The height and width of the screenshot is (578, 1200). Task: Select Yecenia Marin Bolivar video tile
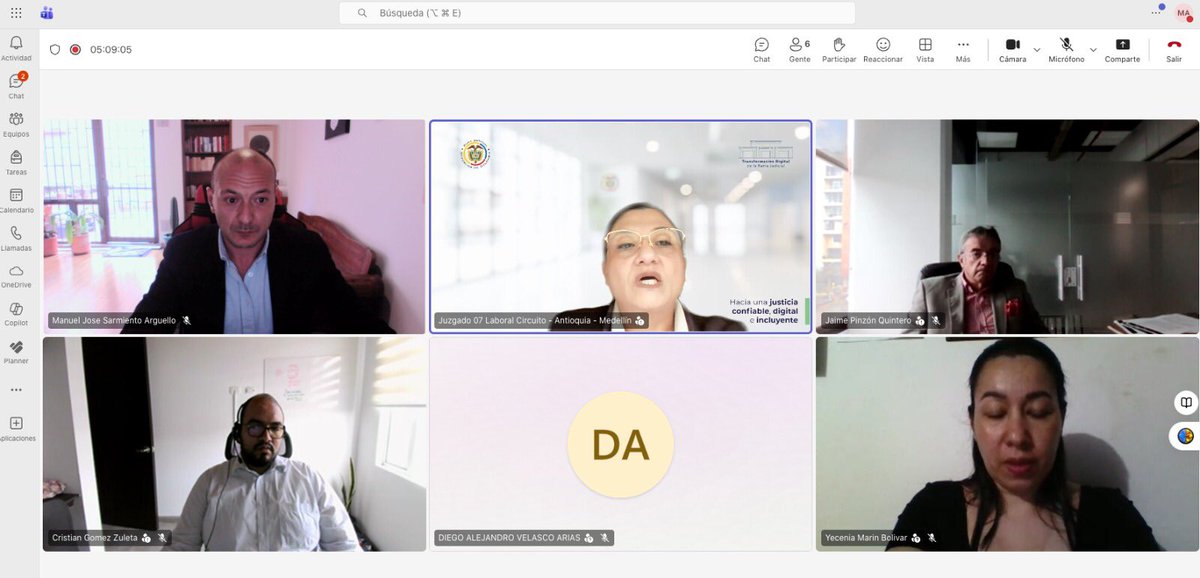point(1007,444)
